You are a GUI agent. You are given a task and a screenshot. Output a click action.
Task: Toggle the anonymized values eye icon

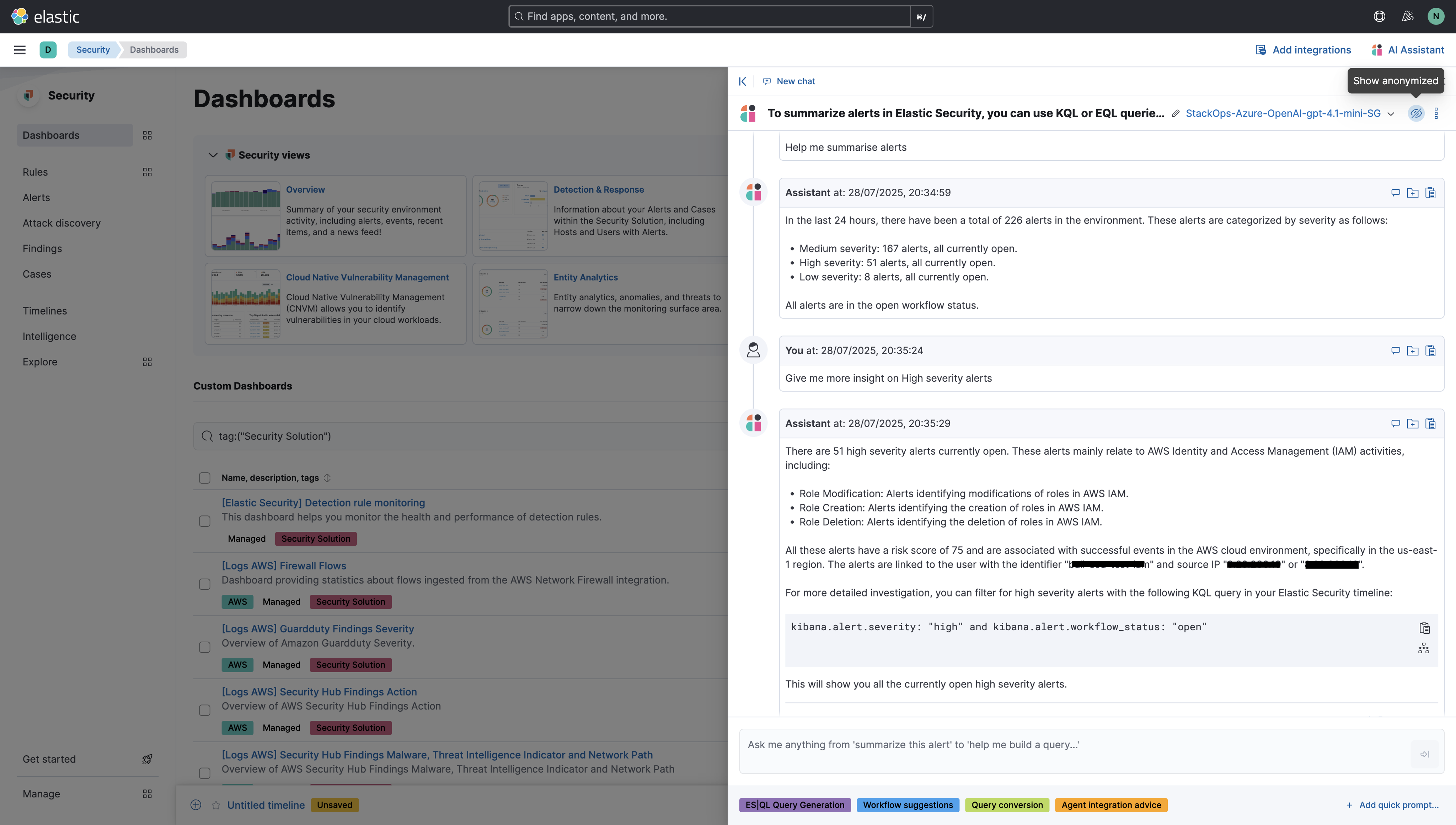(x=1416, y=113)
